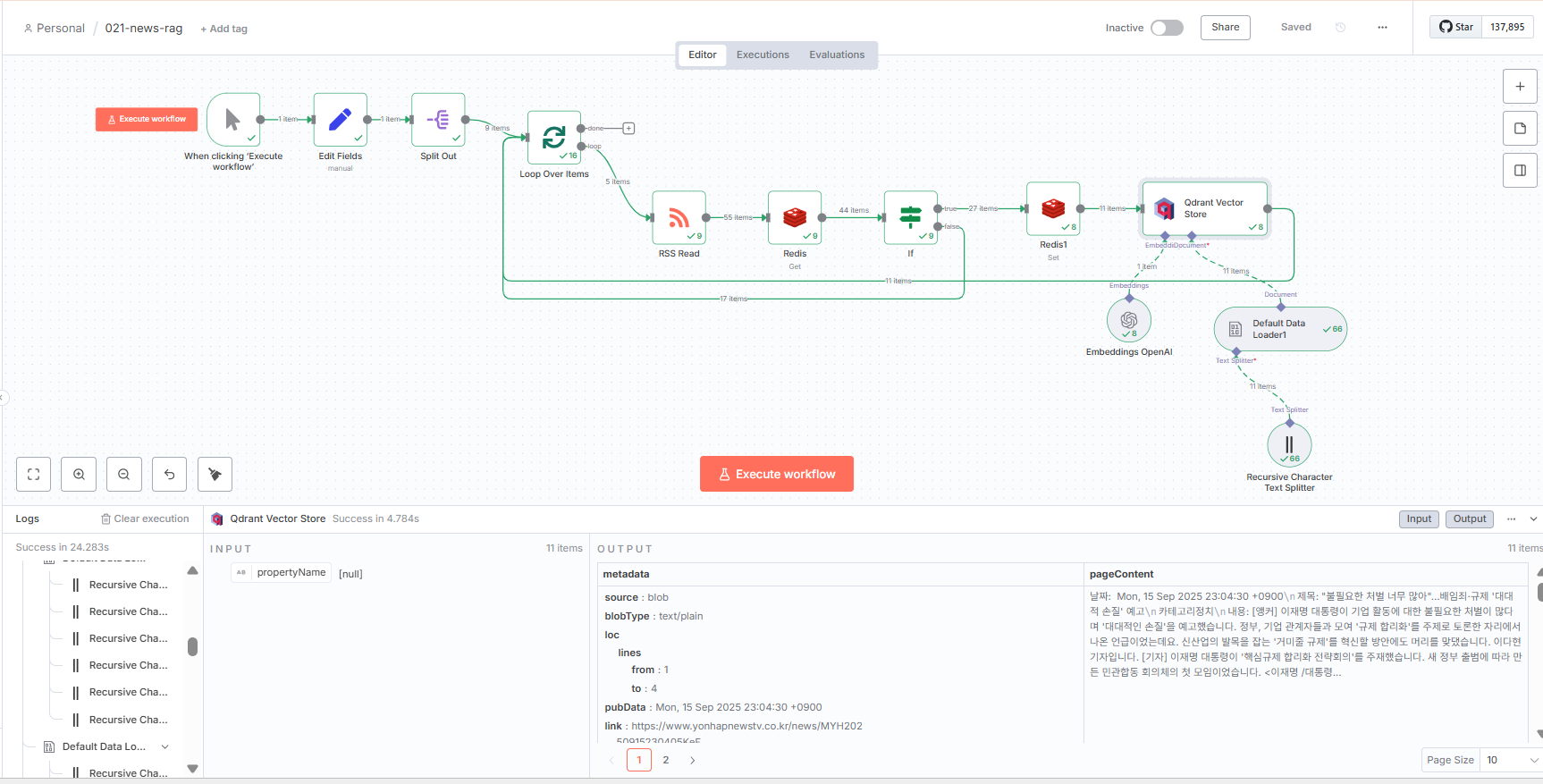Switch to the Evaluations tab
1543x784 pixels.
pyautogui.click(x=837, y=55)
